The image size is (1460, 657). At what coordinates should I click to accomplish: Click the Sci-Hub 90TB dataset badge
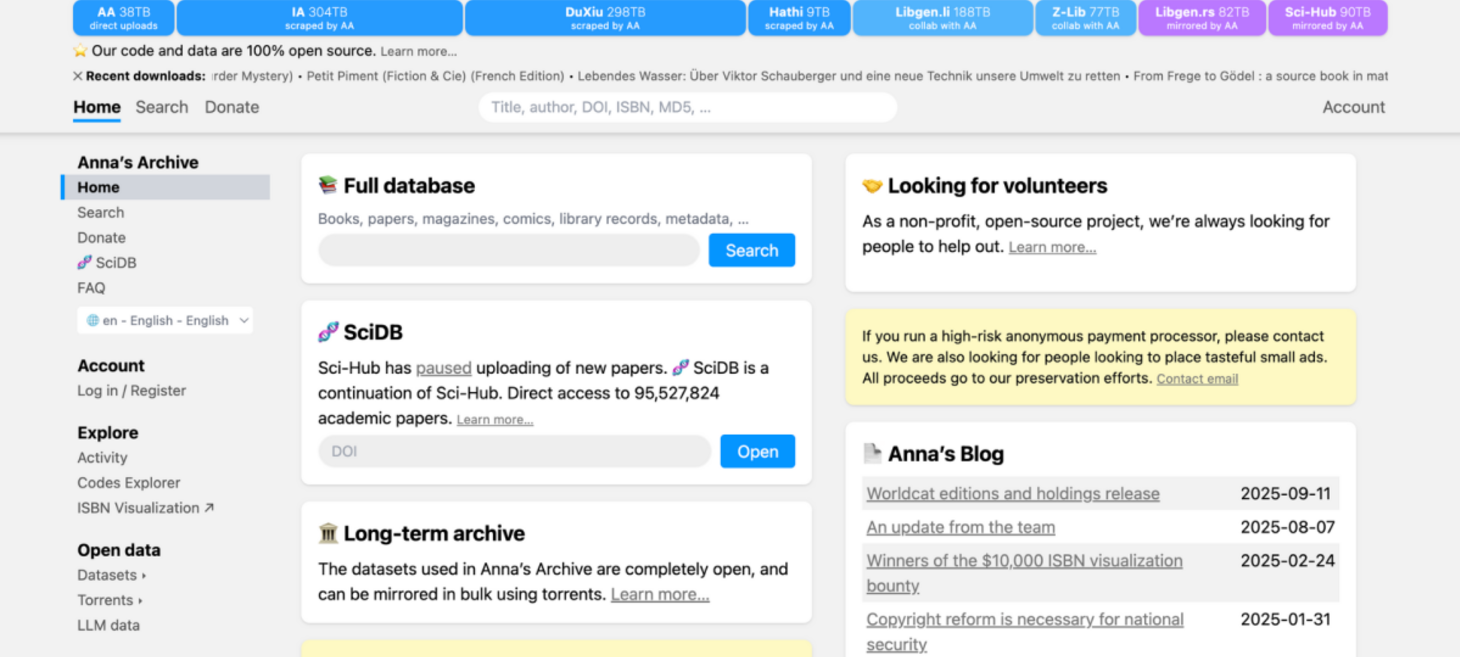(x=1327, y=18)
